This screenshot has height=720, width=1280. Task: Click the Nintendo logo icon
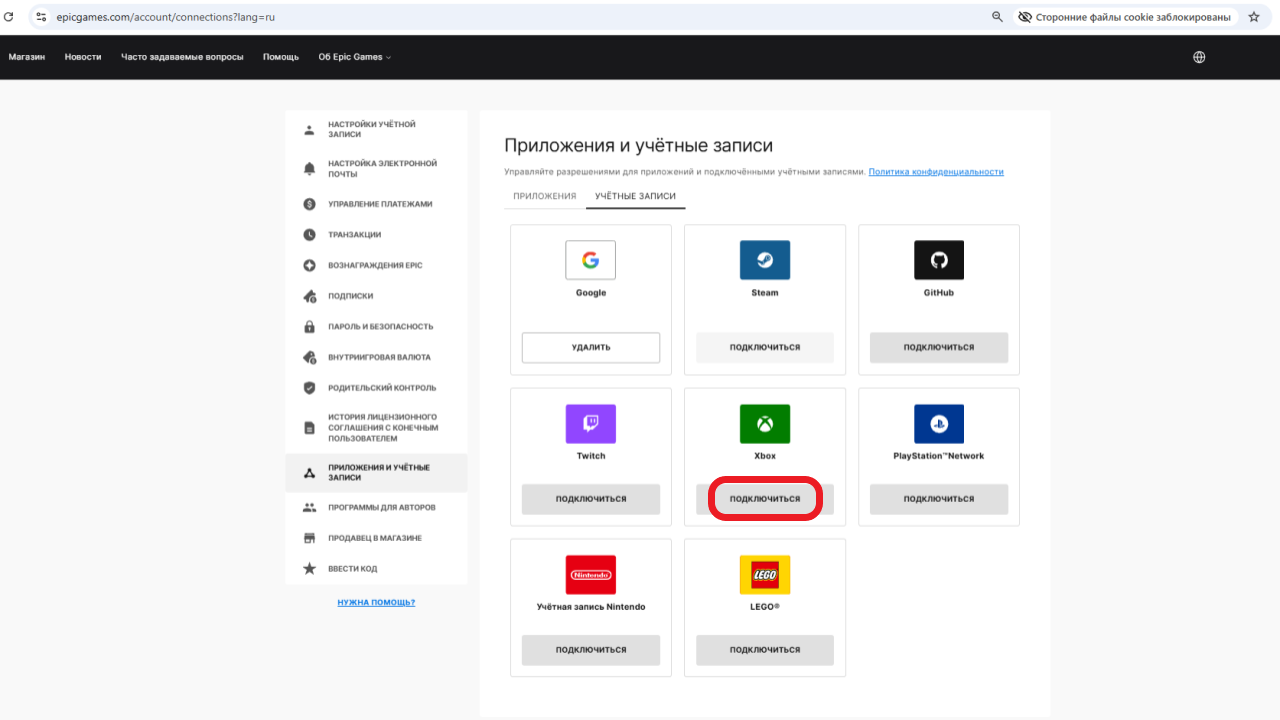(590, 575)
